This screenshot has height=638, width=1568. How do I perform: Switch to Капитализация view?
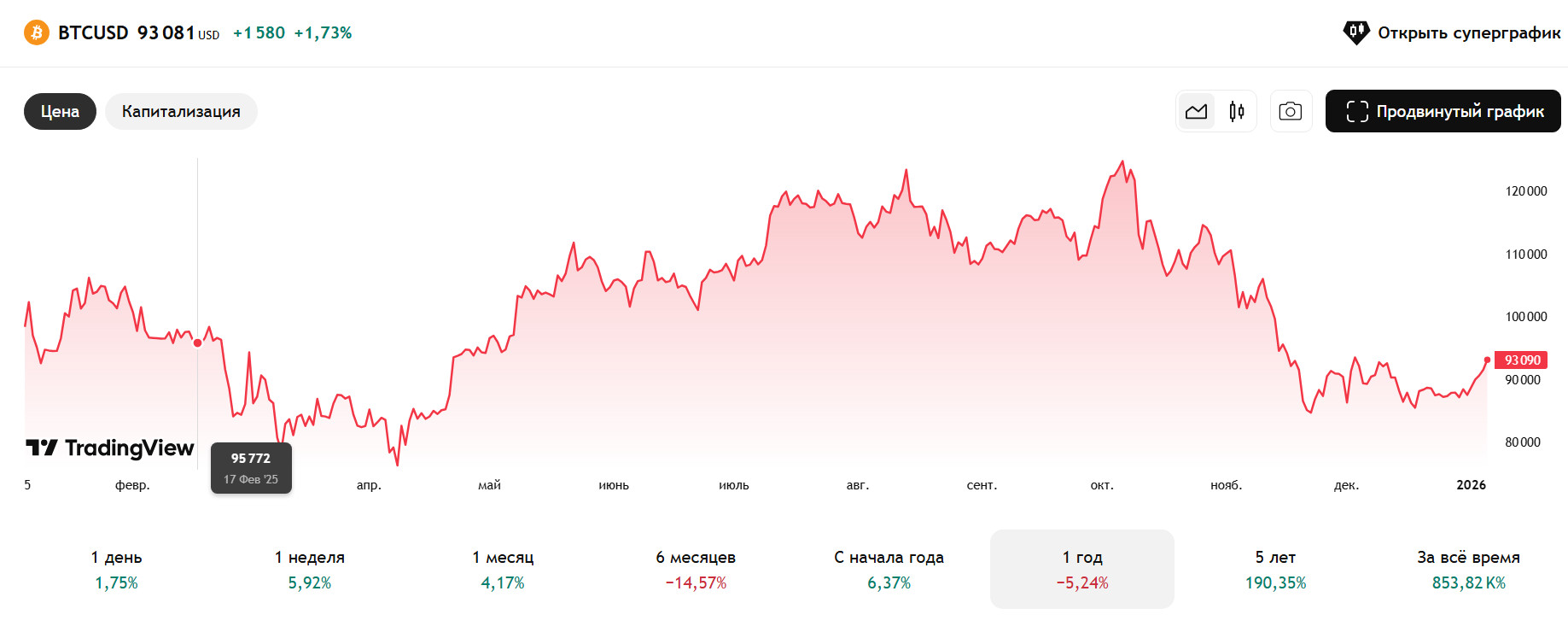point(181,111)
